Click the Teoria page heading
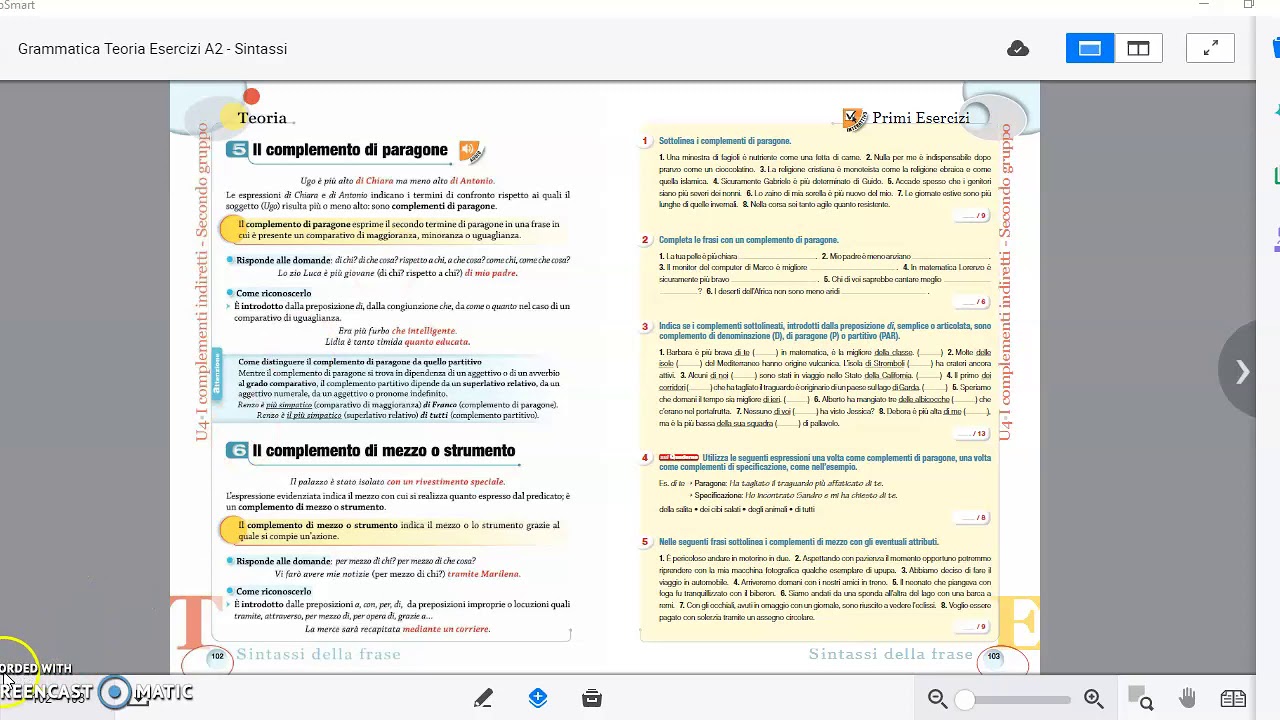 click(x=262, y=118)
